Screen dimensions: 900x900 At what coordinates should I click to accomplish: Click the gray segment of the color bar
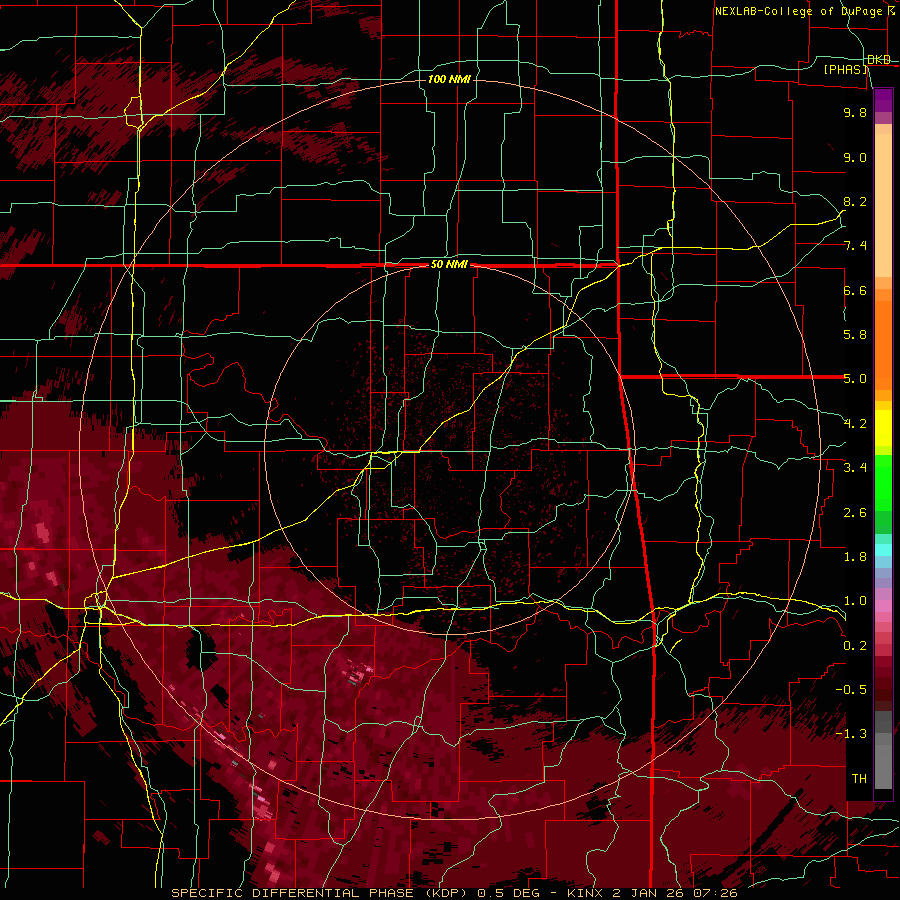(883, 750)
